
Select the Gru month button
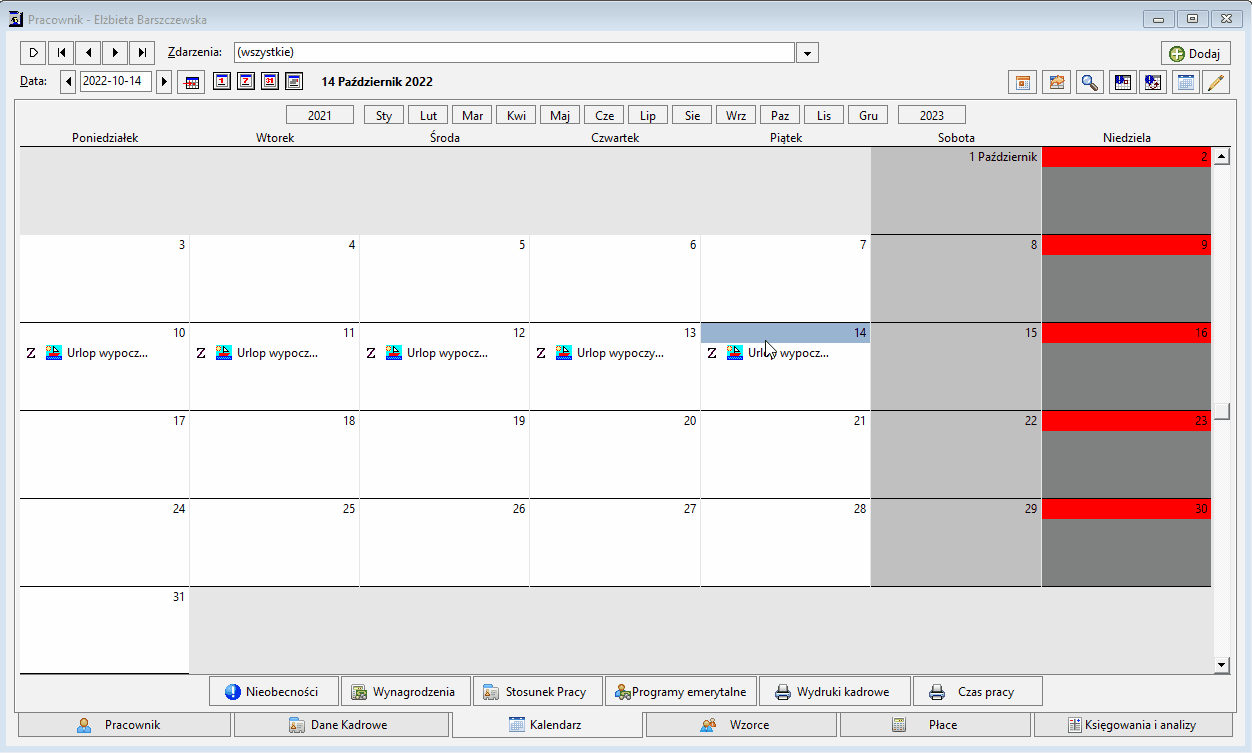tap(868, 115)
